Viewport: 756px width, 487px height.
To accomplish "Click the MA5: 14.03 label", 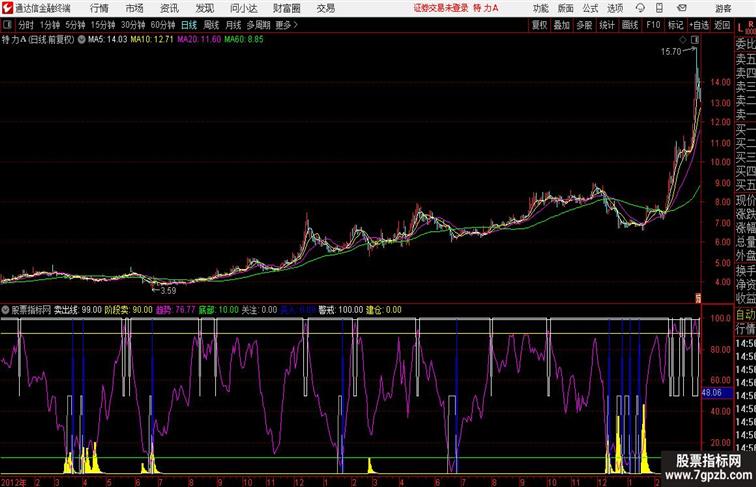I will 108,40.
